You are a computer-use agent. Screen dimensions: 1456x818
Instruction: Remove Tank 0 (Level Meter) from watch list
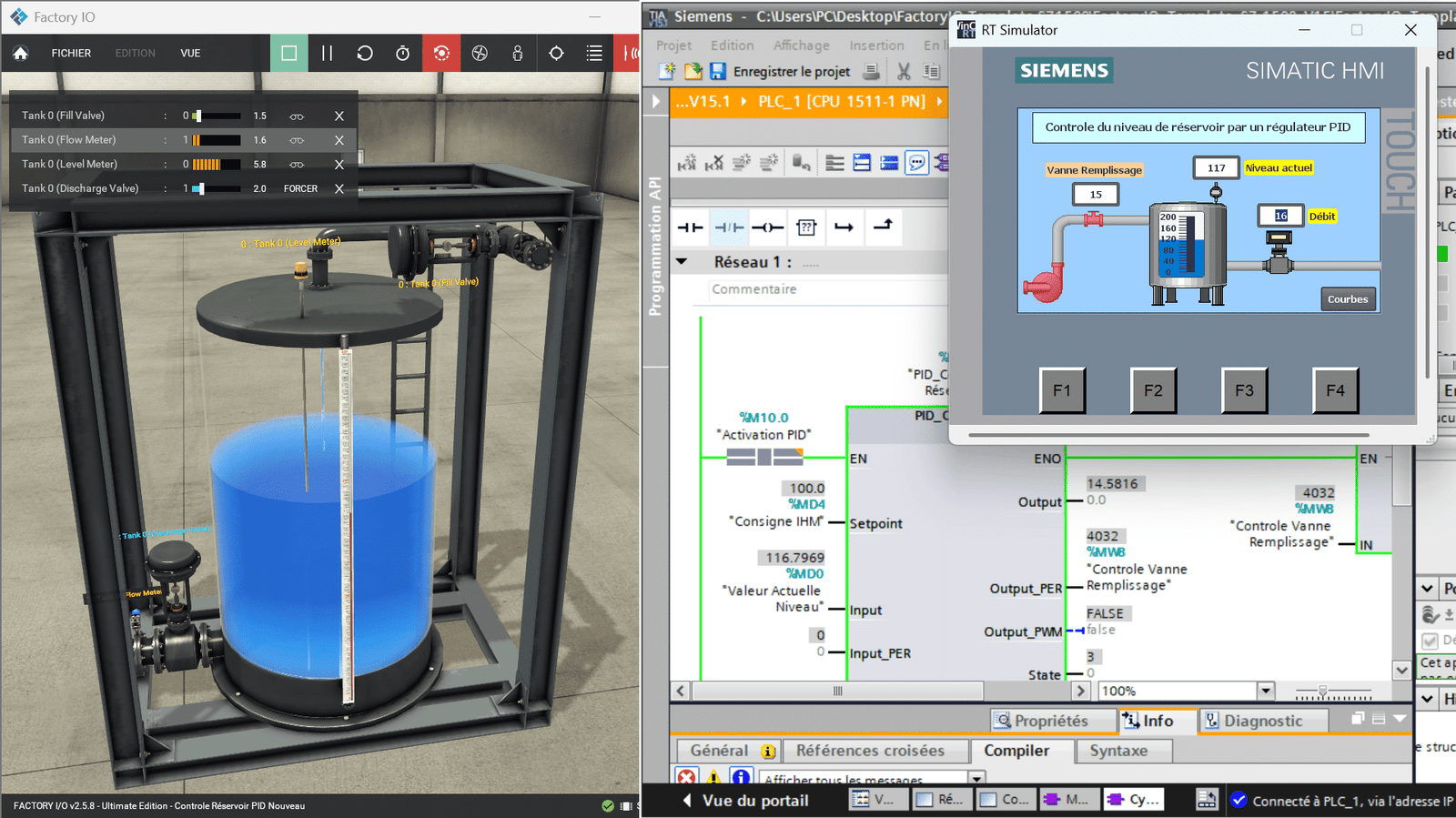tap(339, 165)
